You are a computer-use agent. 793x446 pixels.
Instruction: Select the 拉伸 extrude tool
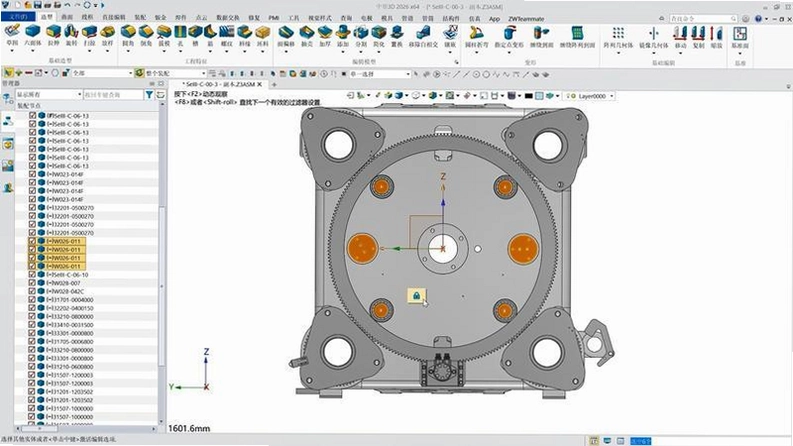point(53,35)
